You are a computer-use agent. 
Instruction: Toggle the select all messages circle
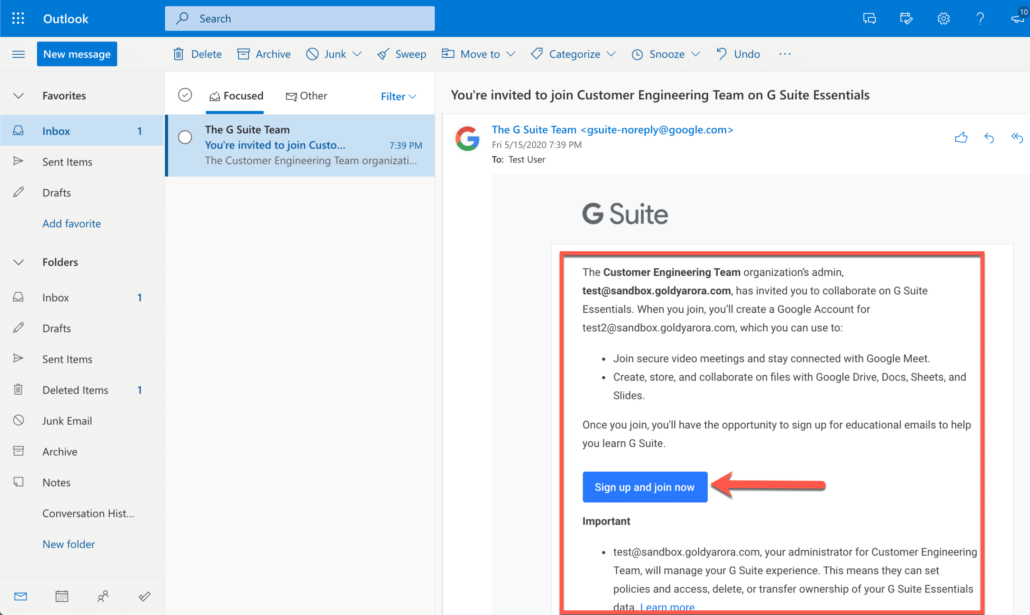(x=185, y=95)
